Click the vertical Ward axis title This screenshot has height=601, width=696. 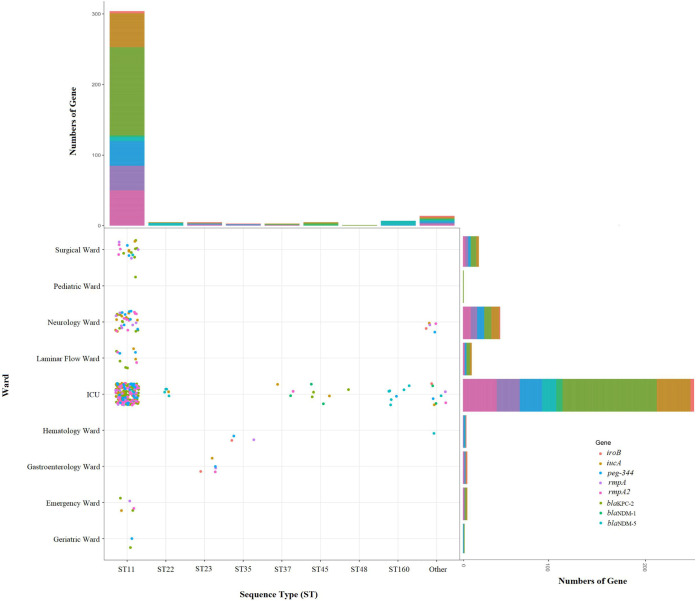pyautogui.click(x=6, y=385)
